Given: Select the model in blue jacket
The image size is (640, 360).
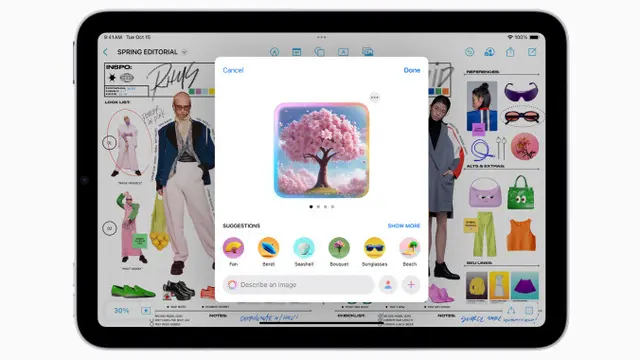Looking at the screenshot, I should point(186,183).
